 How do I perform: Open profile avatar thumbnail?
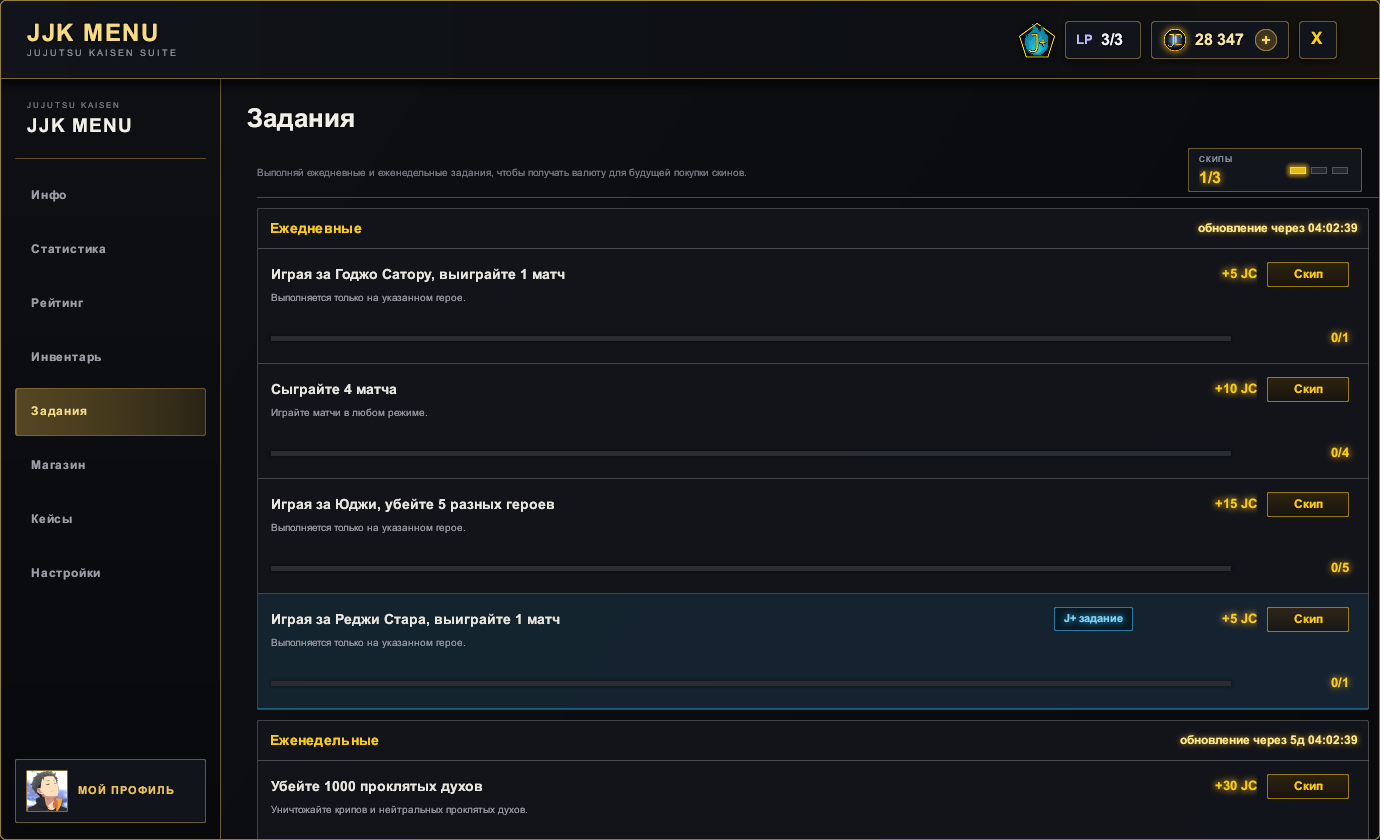point(47,791)
